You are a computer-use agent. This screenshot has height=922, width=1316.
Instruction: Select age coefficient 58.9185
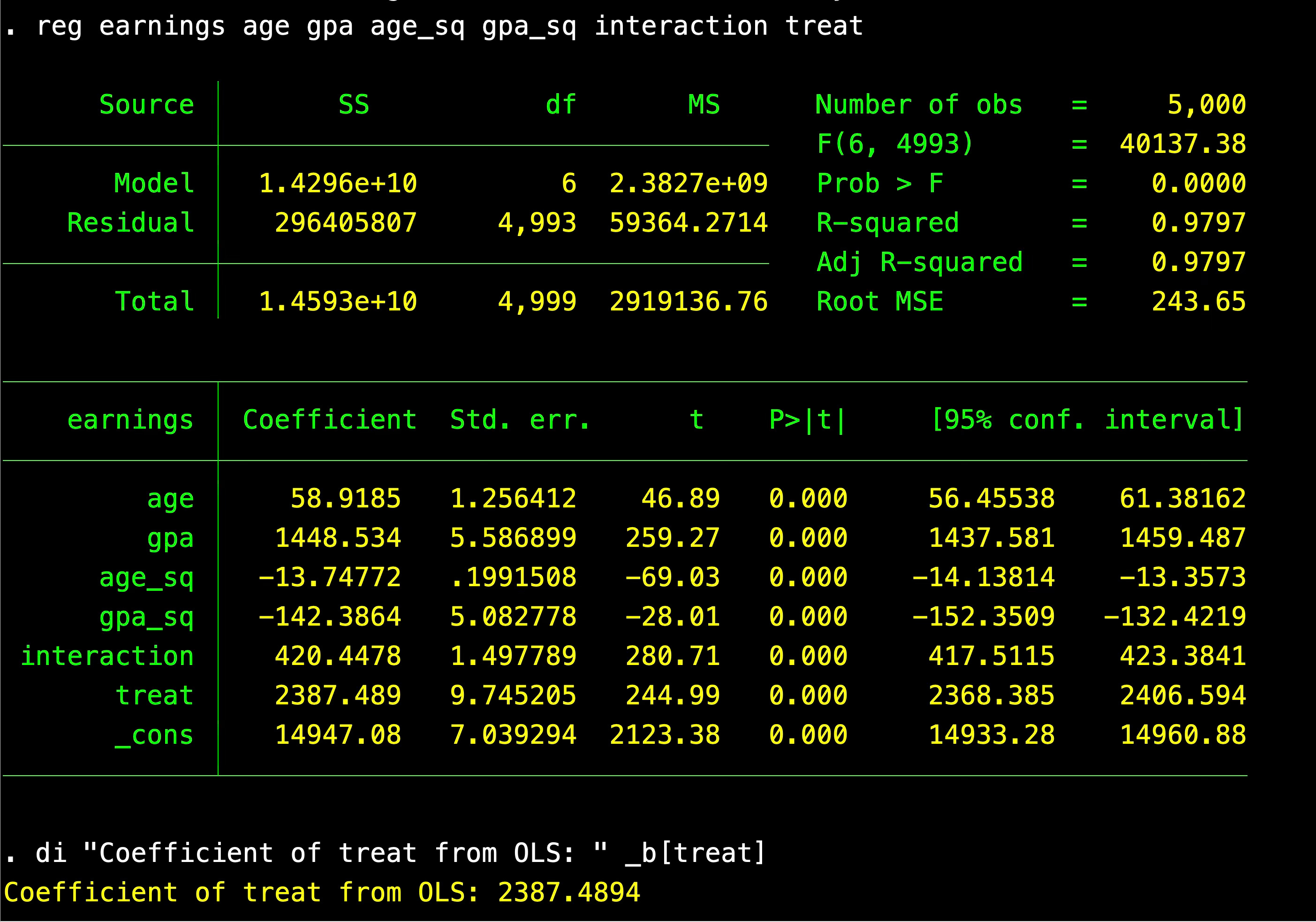click(346, 499)
